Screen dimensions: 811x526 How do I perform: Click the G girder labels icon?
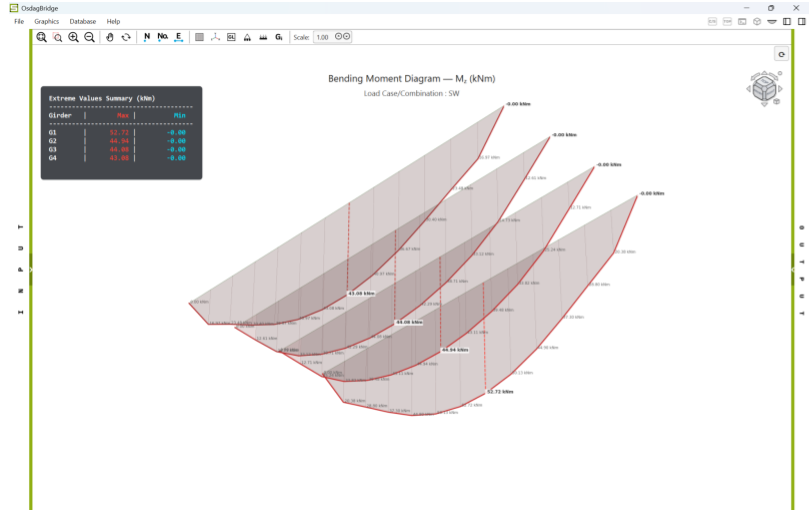(x=279, y=37)
